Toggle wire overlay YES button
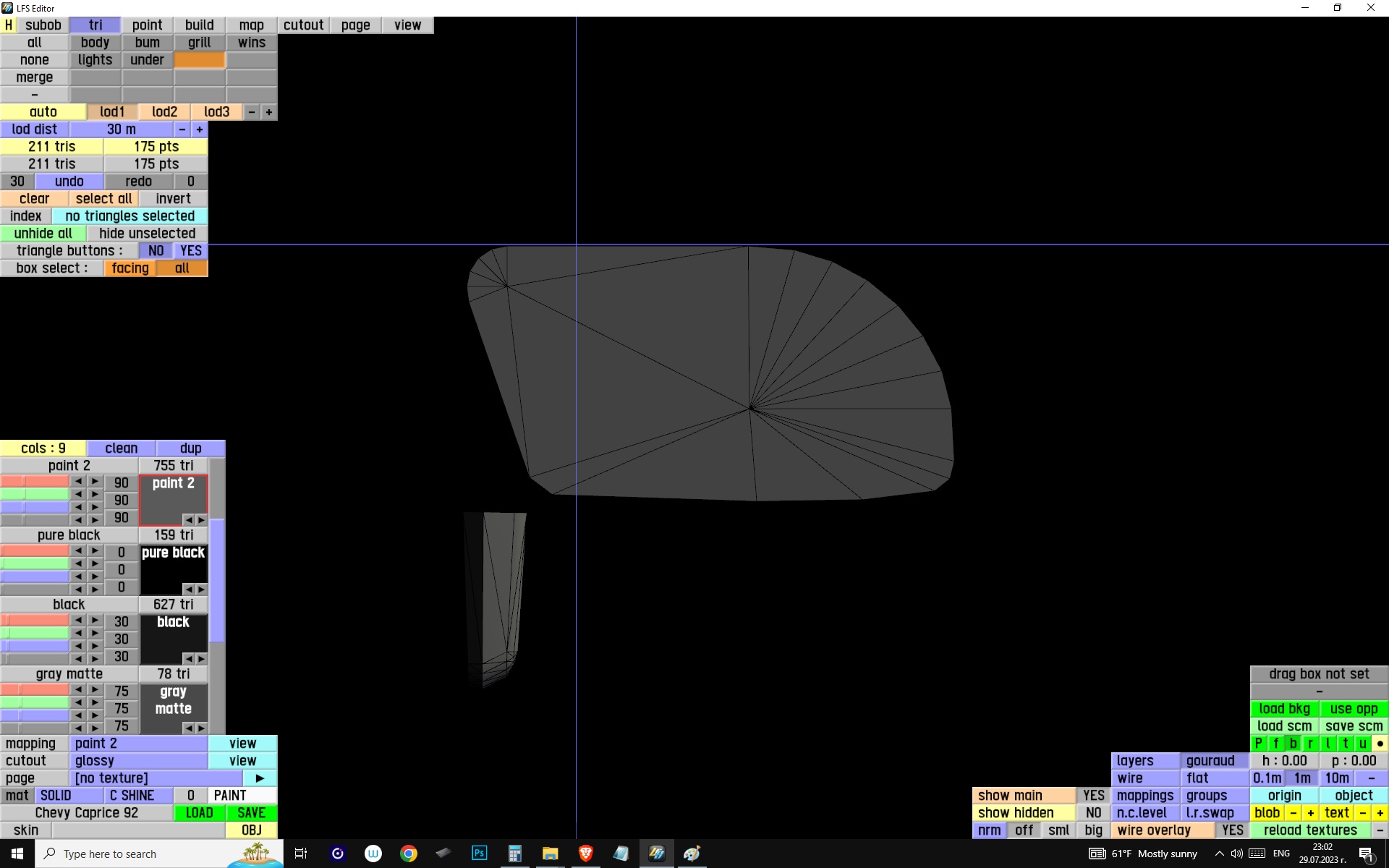Screen dimensions: 1389x868 (1232, 830)
